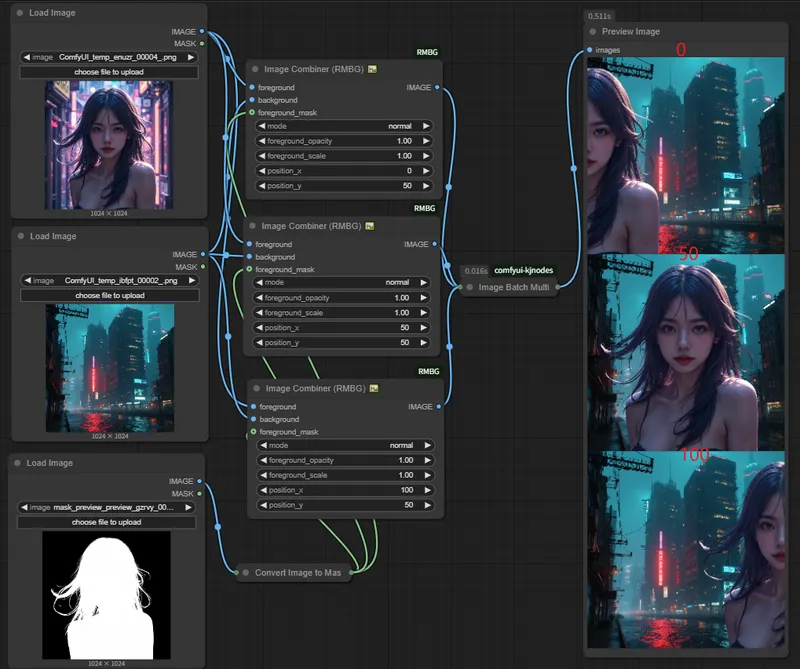Increase position_x on the combiner set to 100
Viewport: 800px width, 669px height.
(426, 490)
